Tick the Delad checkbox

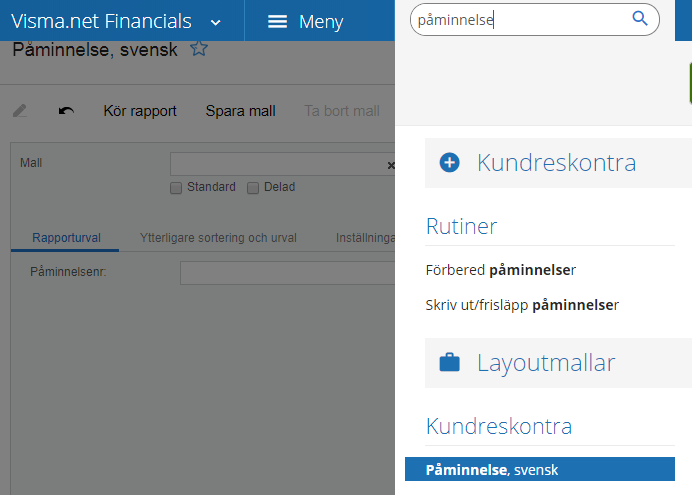click(x=253, y=188)
